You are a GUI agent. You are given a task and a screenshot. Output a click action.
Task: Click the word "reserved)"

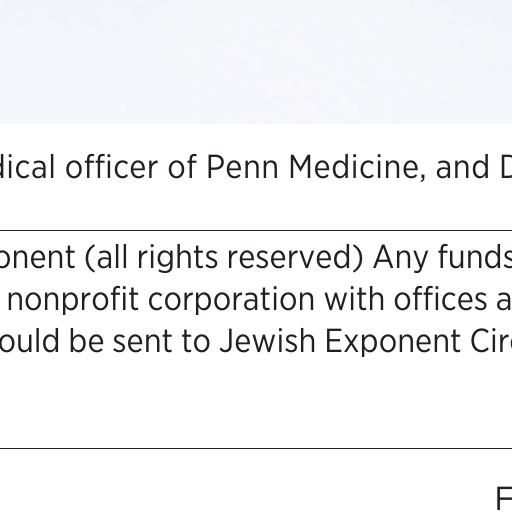click(295, 258)
